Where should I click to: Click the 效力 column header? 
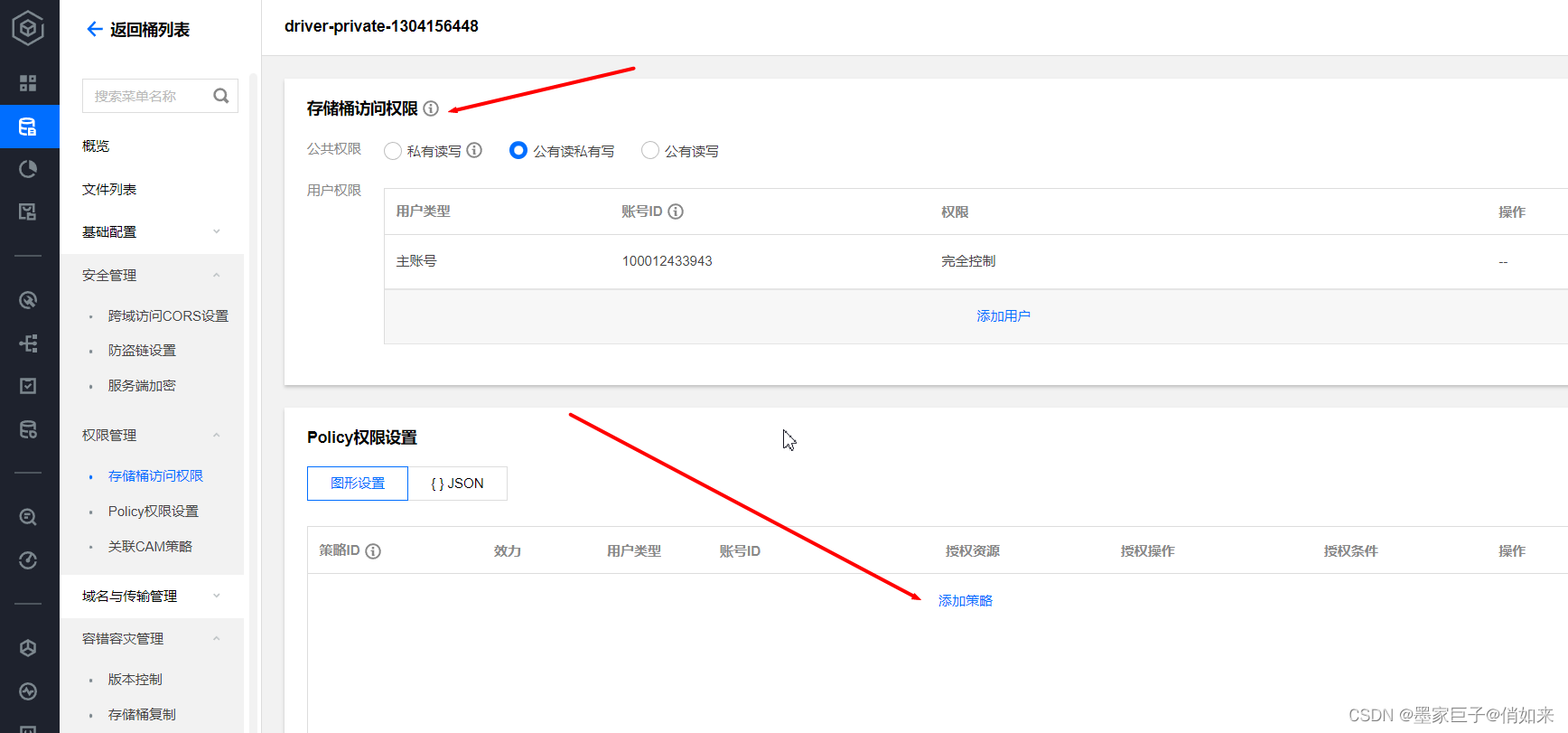coord(508,550)
